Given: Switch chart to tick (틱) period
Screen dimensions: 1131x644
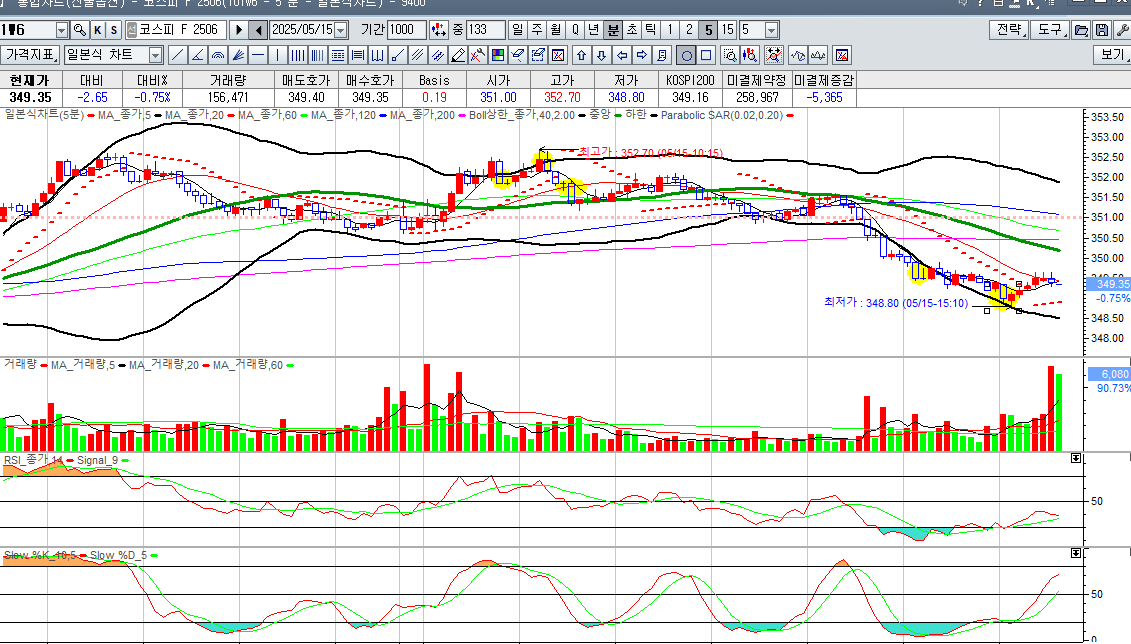Looking at the screenshot, I should [651, 30].
